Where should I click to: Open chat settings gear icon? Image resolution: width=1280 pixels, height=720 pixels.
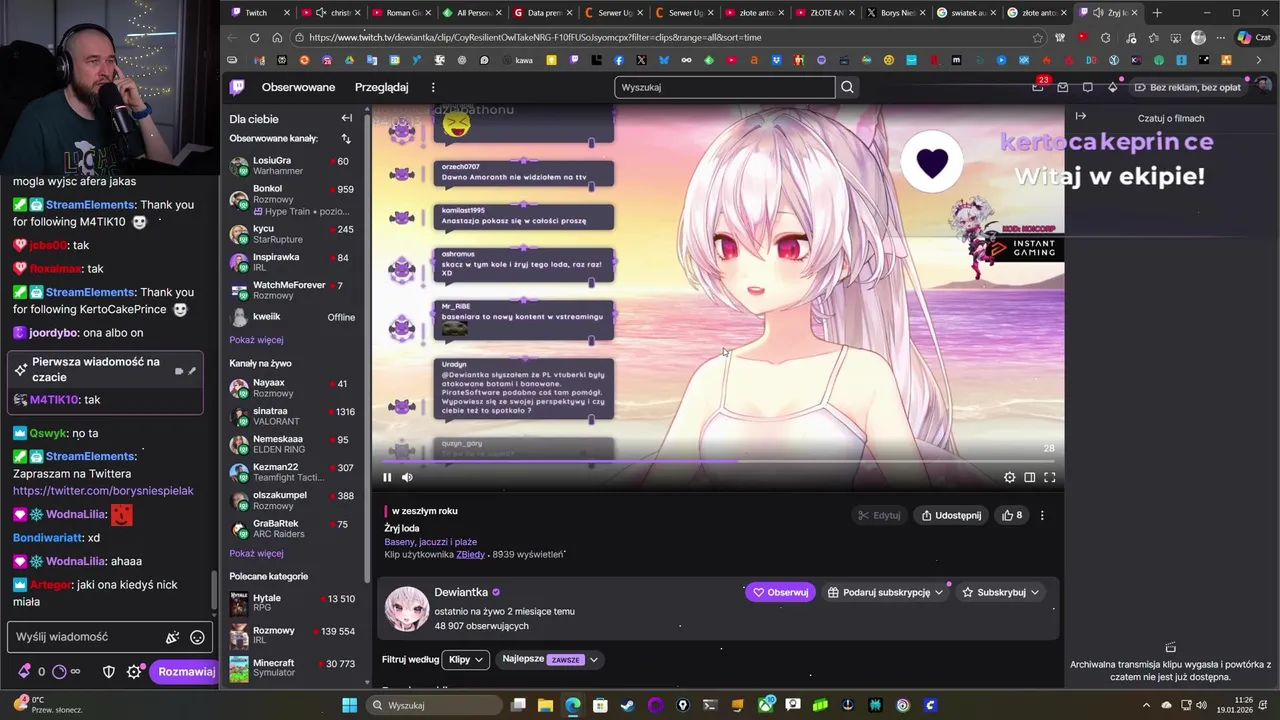tap(134, 672)
